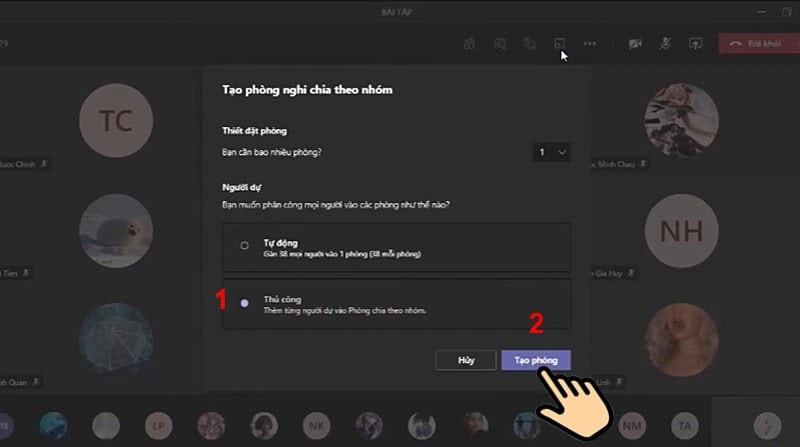
Task: Select the NH participant avatar
Action: [x=682, y=231]
